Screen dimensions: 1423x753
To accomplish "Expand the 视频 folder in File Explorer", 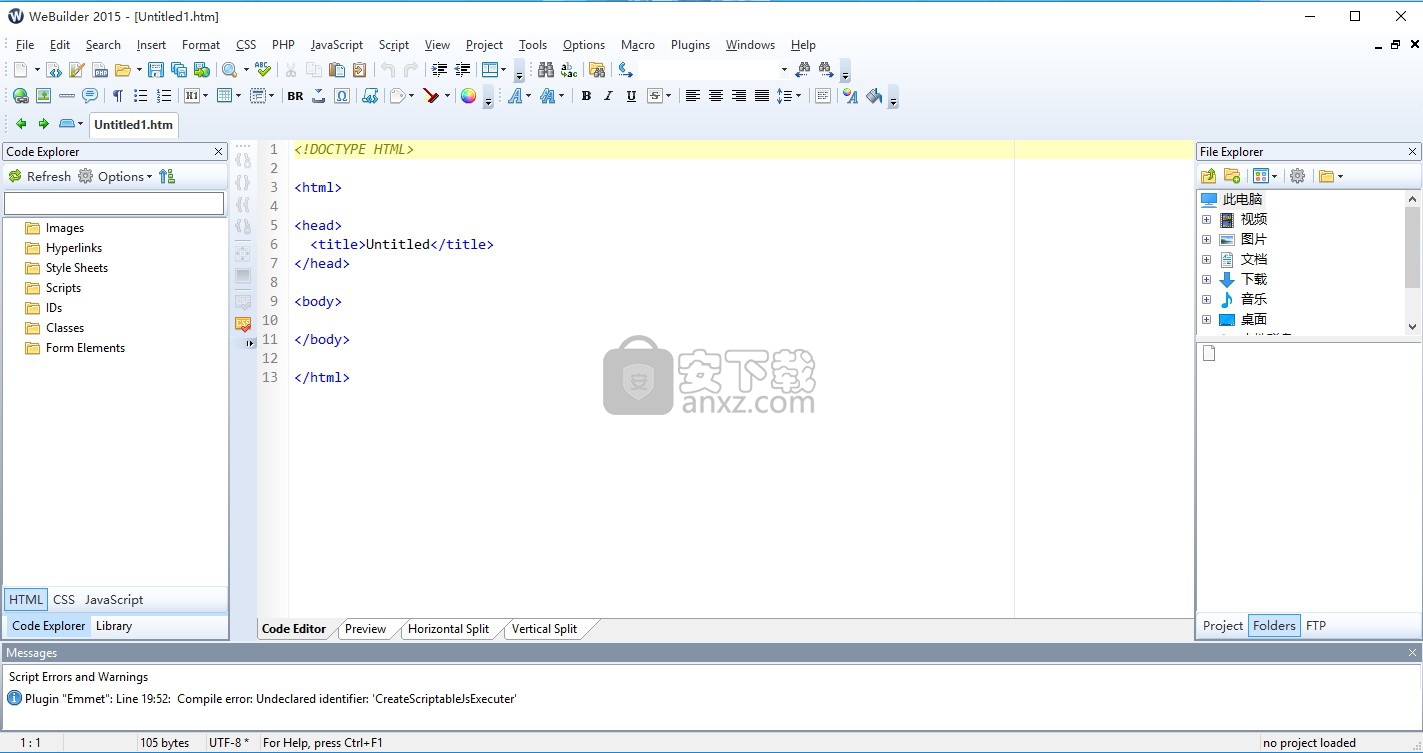I will coord(1206,219).
